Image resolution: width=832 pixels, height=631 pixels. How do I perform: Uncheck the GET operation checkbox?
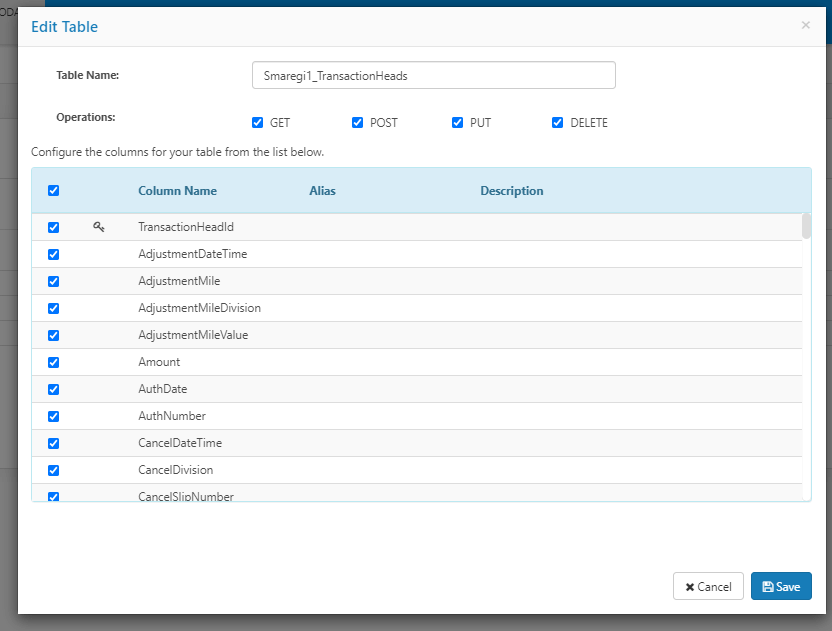click(258, 123)
